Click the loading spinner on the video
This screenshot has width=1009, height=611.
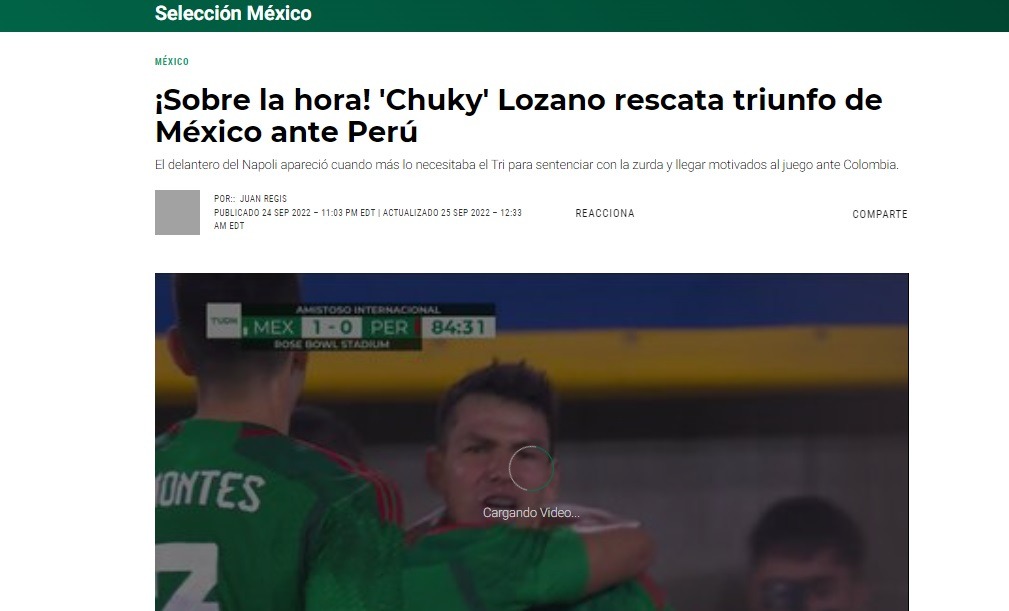[531, 468]
